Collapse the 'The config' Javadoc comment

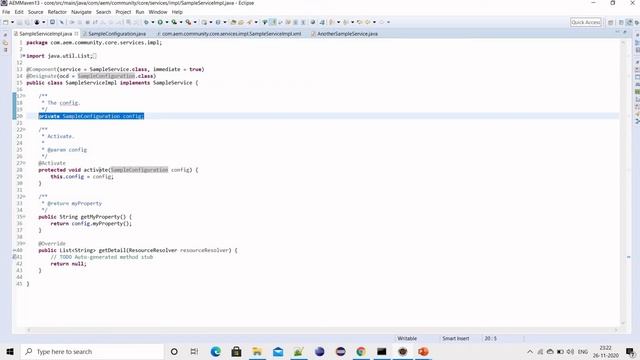point(24,96)
